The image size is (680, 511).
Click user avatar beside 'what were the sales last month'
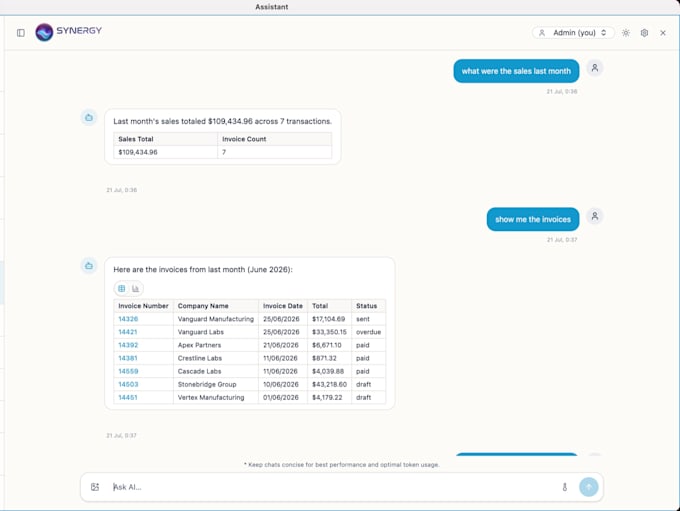[x=595, y=68]
